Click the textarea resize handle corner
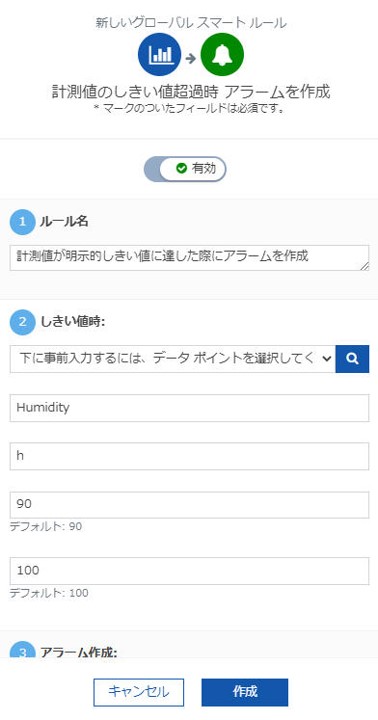Screen dimensions: 378x720 tap(365, 266)
